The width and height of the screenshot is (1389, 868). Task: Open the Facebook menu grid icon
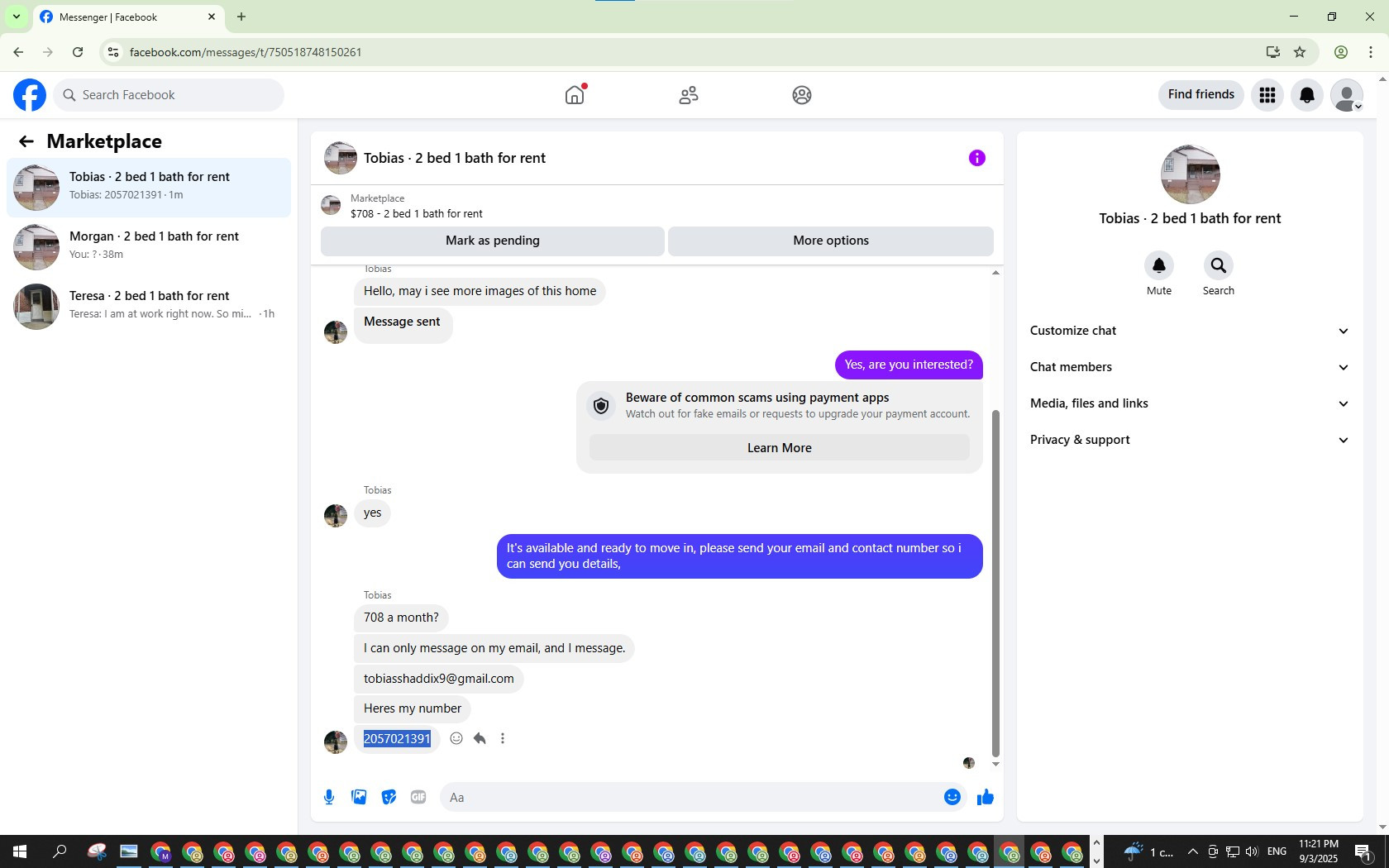(x=1267, y=95)
